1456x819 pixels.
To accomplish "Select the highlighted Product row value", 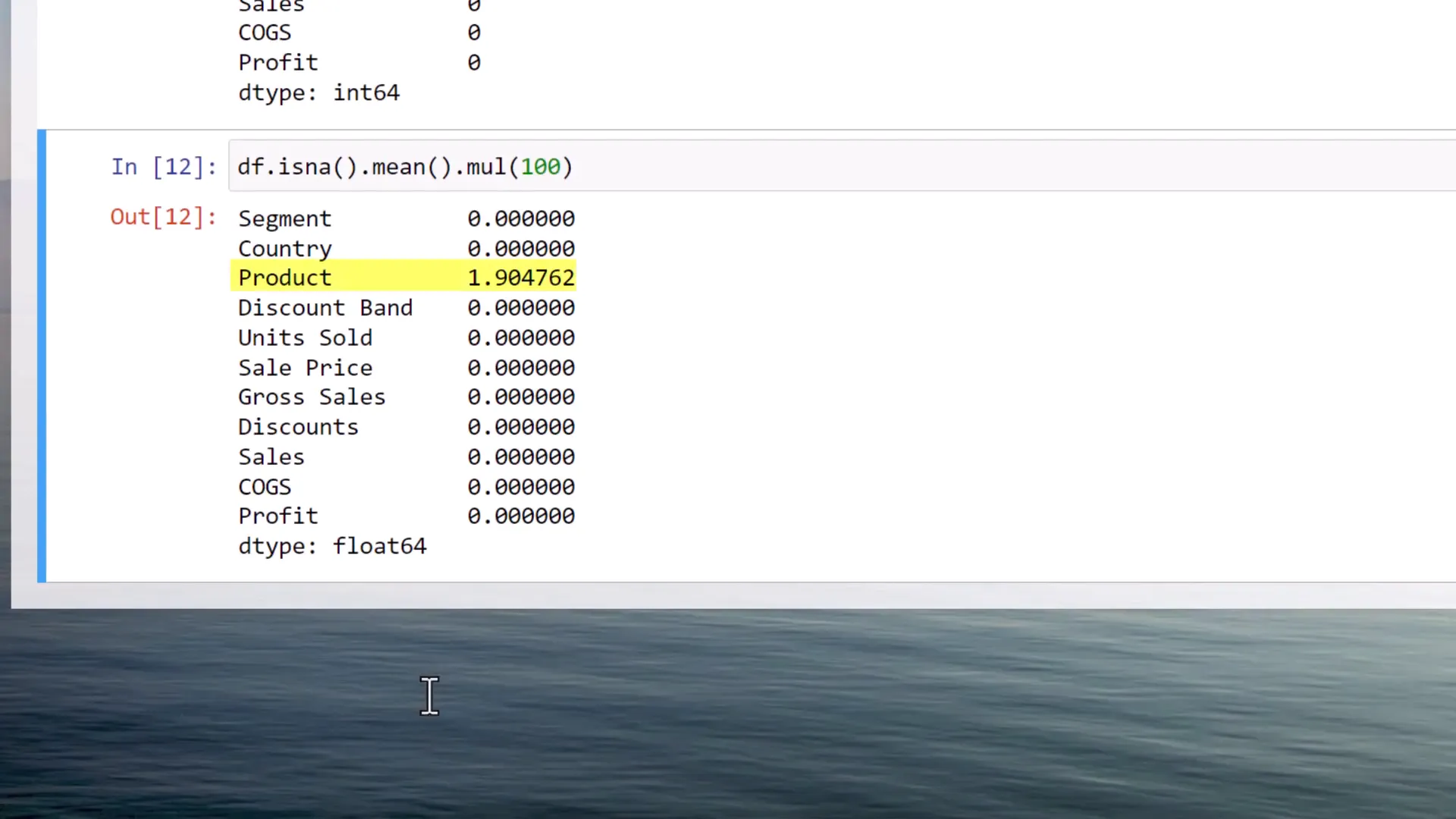I will (521, 278).
